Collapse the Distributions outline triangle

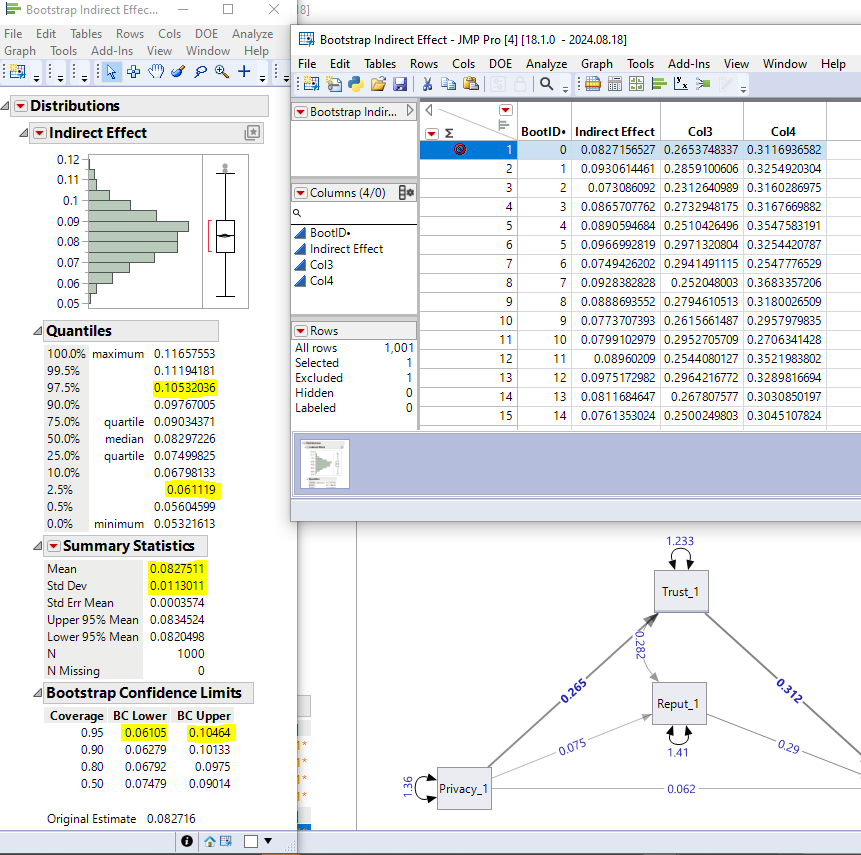pyautogui.click(x=6, y=106)
